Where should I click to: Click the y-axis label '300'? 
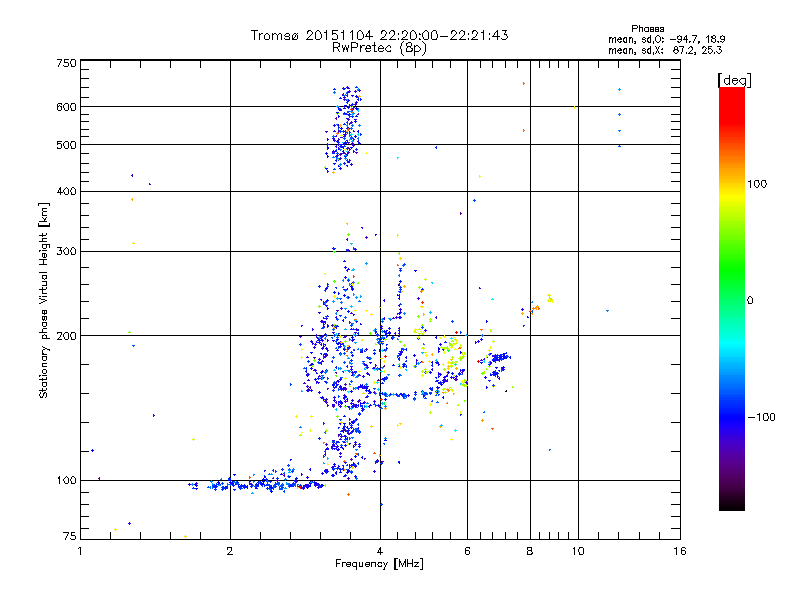[x=66, y=251]
